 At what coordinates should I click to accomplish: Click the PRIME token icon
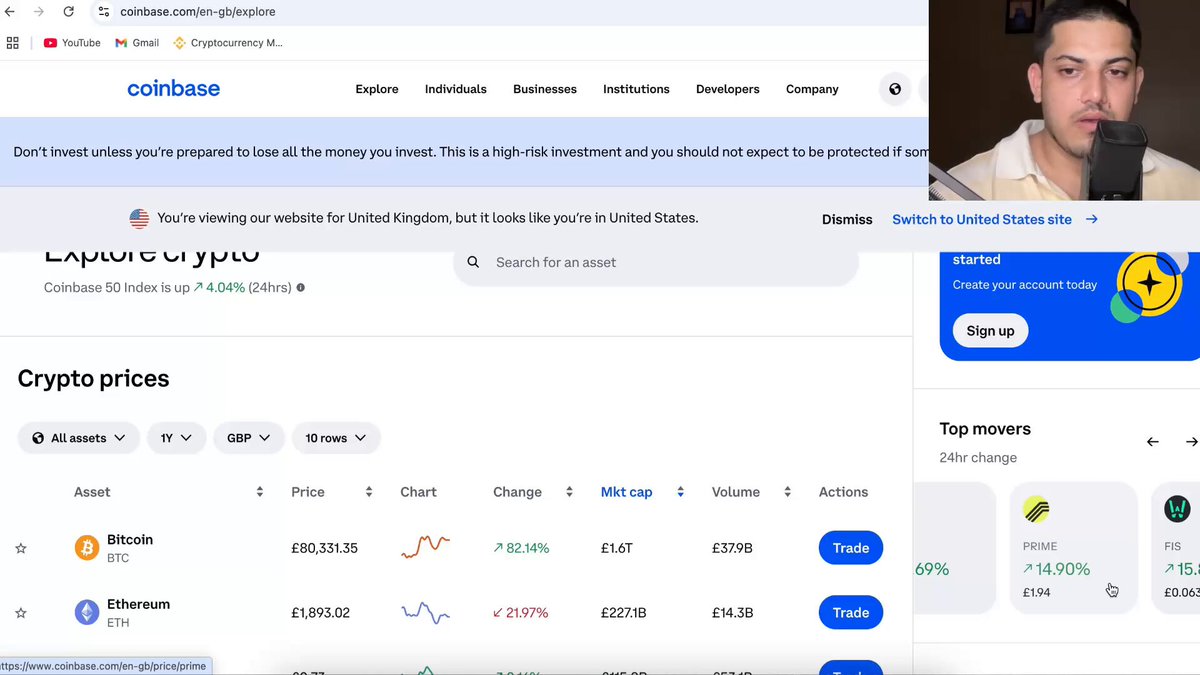[1036, 510]
